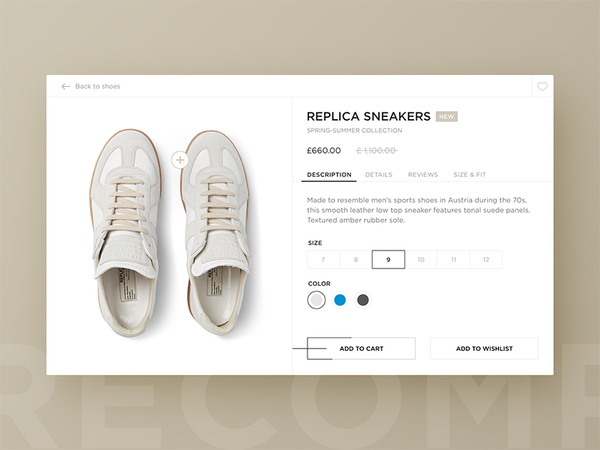Switch to the Size & Fit tab
This screenshot has height=450, width=600.
tap(470, 174)
